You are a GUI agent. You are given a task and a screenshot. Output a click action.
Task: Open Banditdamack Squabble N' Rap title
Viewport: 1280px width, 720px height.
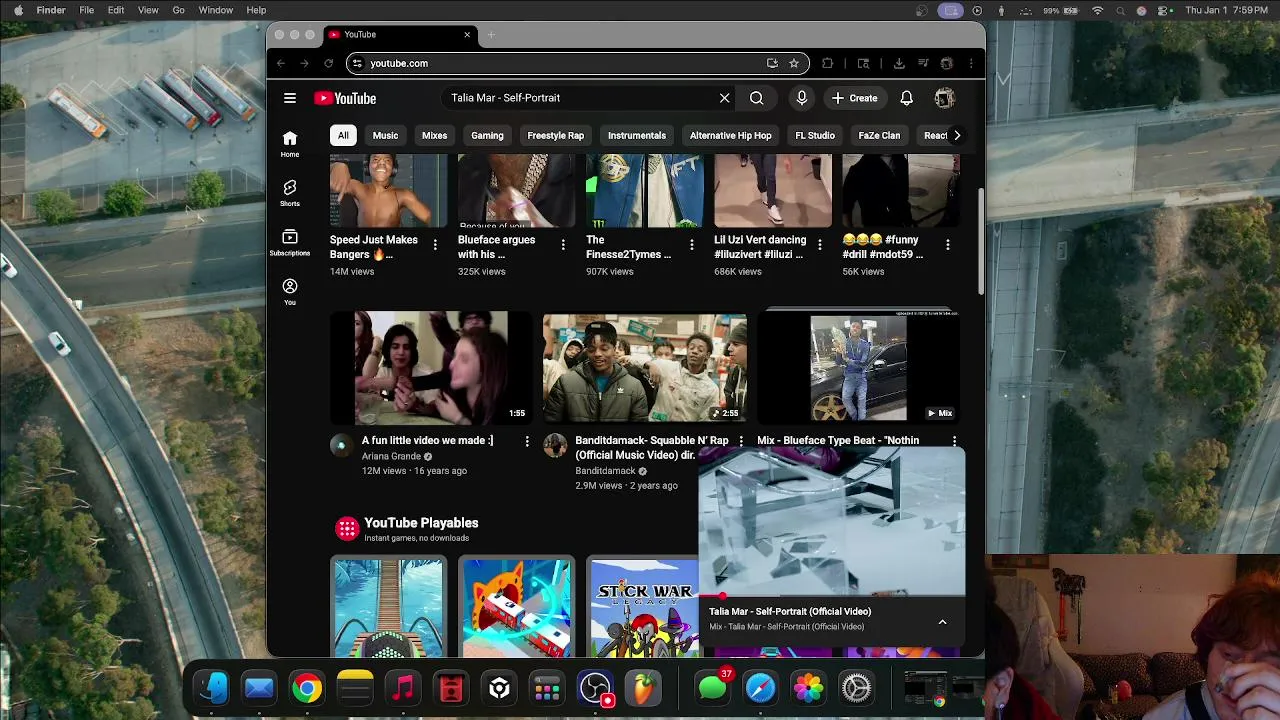click(651, 447)
